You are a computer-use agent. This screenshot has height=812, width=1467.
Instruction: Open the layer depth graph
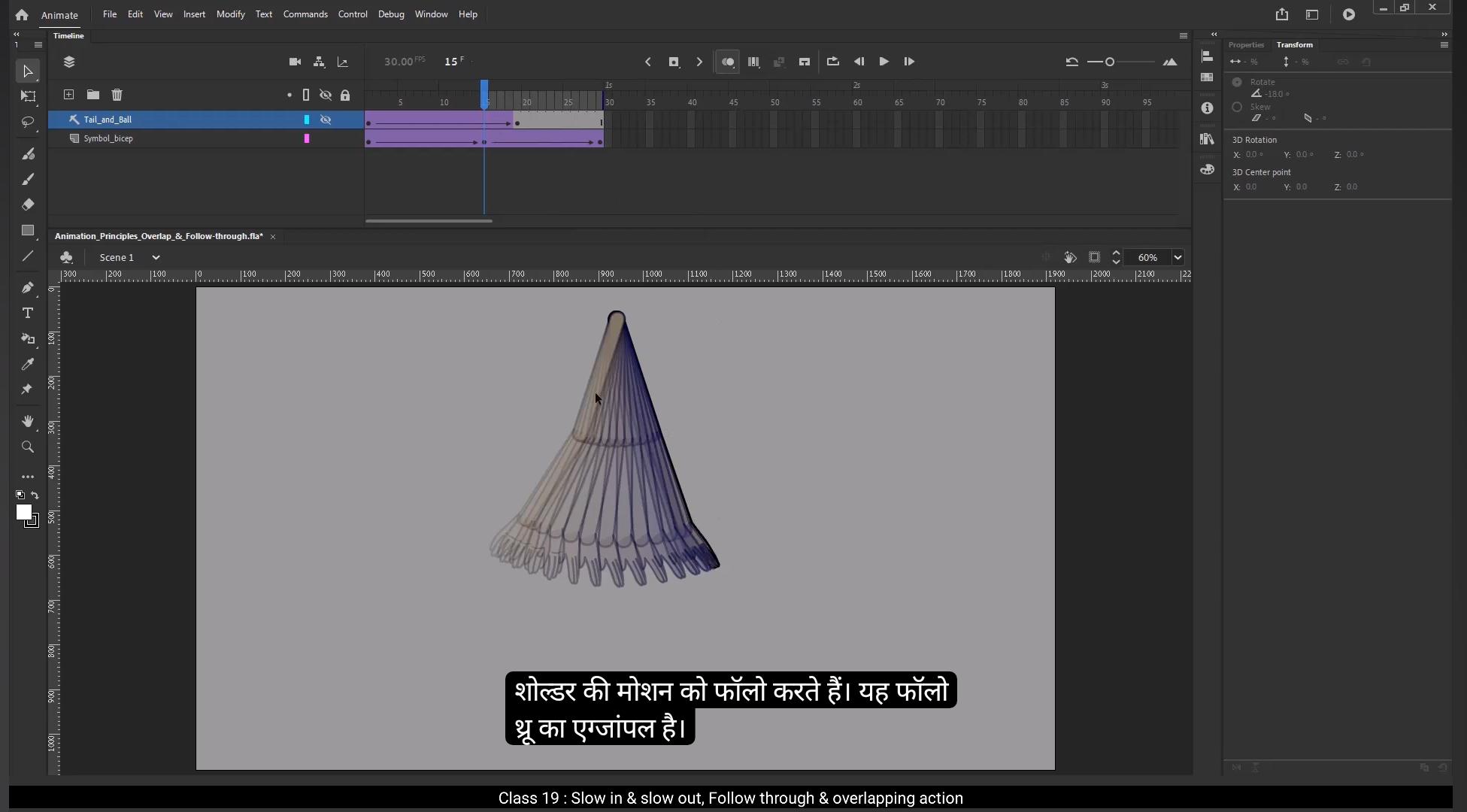click(x=343, y=62)
